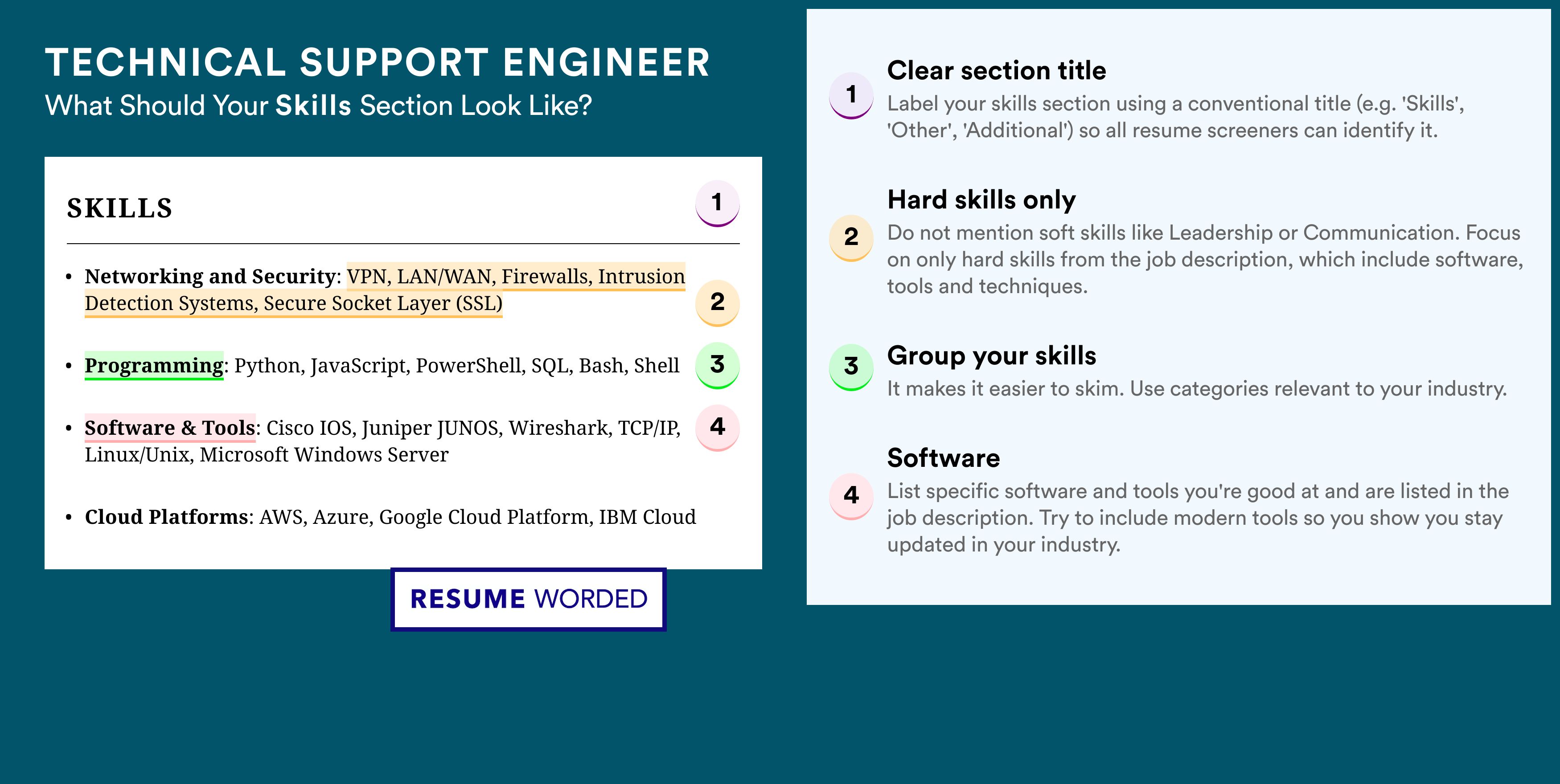Click green badge 3 beside Programming line

pyautogui.click(x=717, y=365)
